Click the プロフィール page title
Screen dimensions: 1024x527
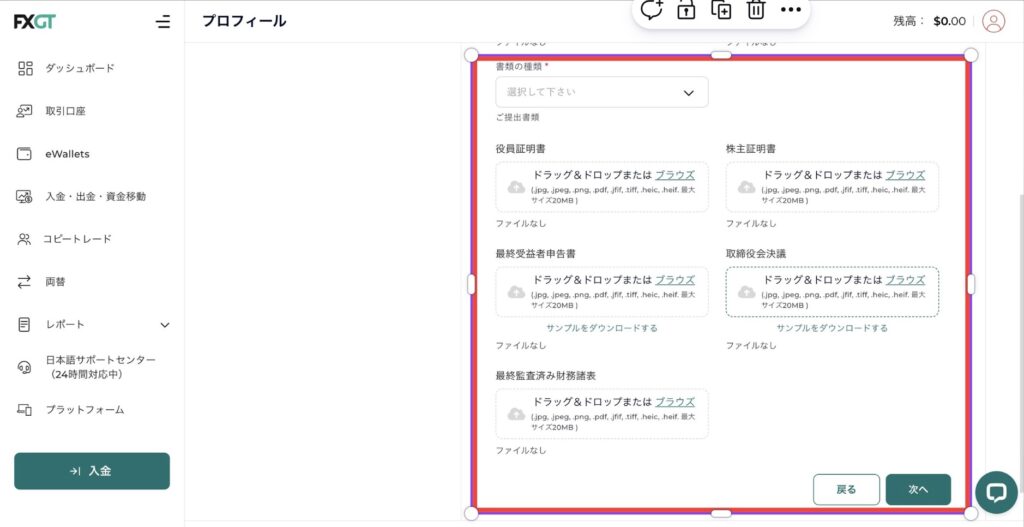(x=244, y=22)
